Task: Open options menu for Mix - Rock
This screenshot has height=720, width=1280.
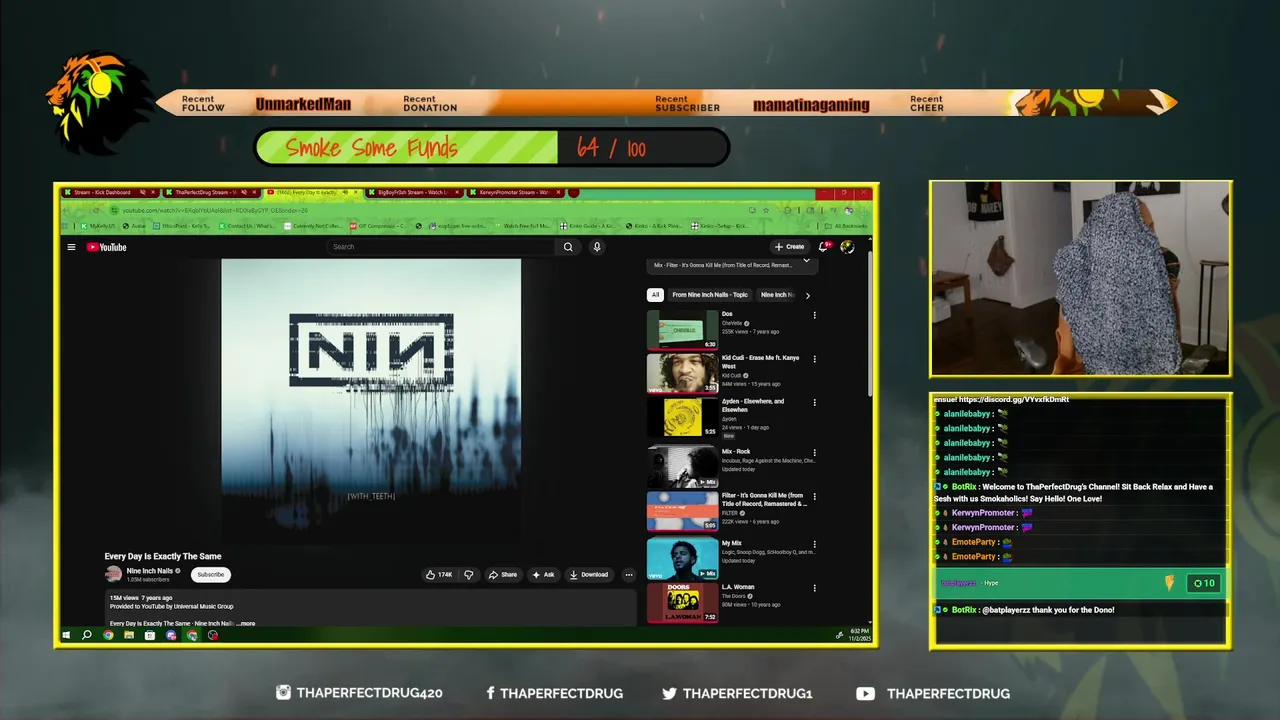Action: point(814,453)
